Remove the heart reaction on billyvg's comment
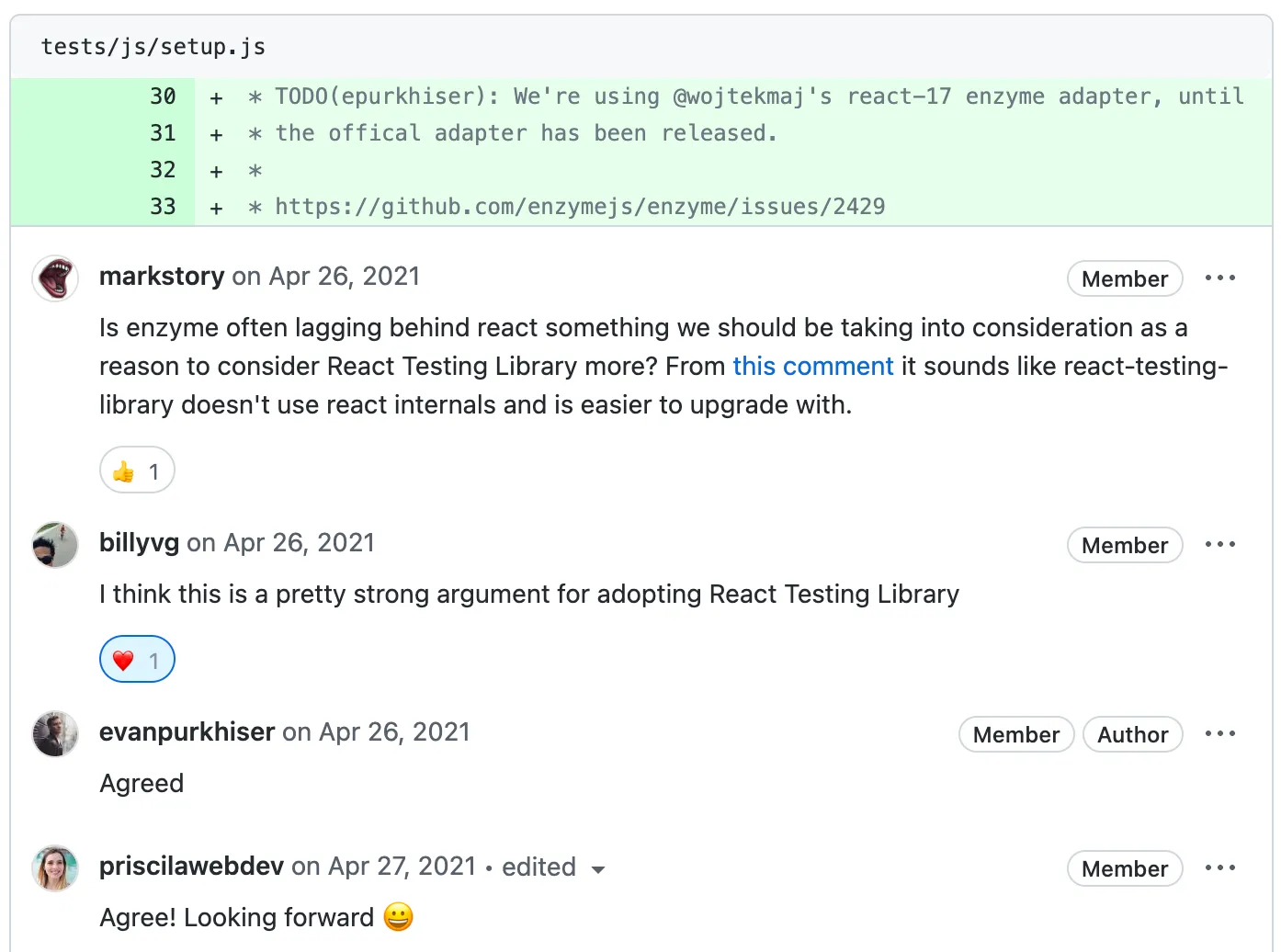 coord(136,659)
